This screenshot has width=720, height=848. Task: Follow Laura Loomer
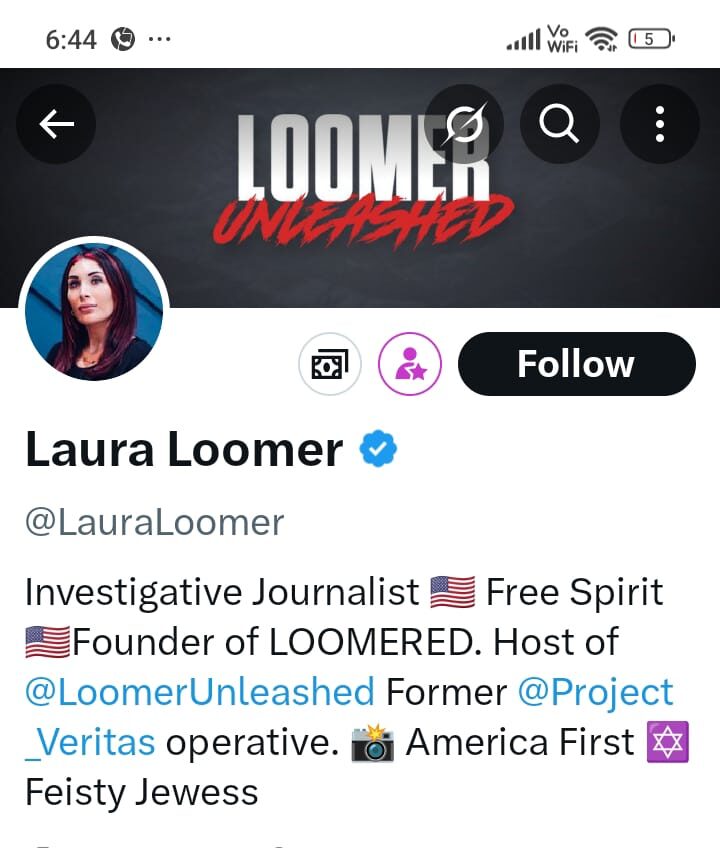(577, 364)
